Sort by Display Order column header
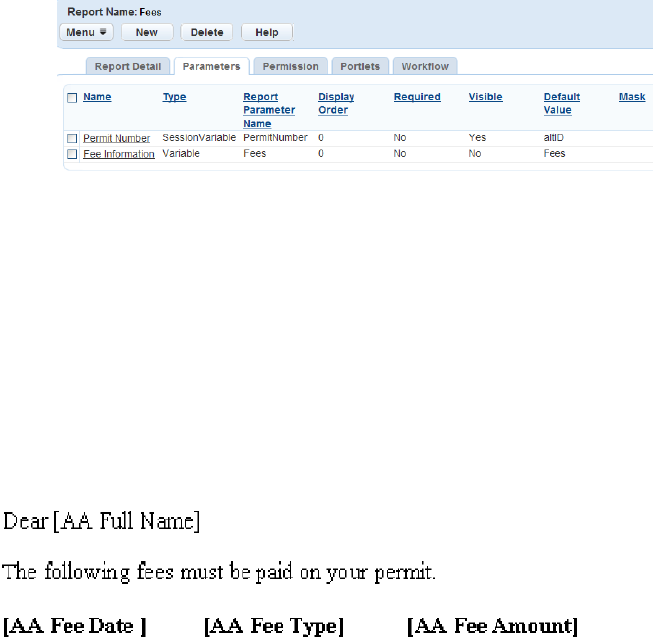The height and width of the screenshot is (643, 653). (x=336, y=103)
